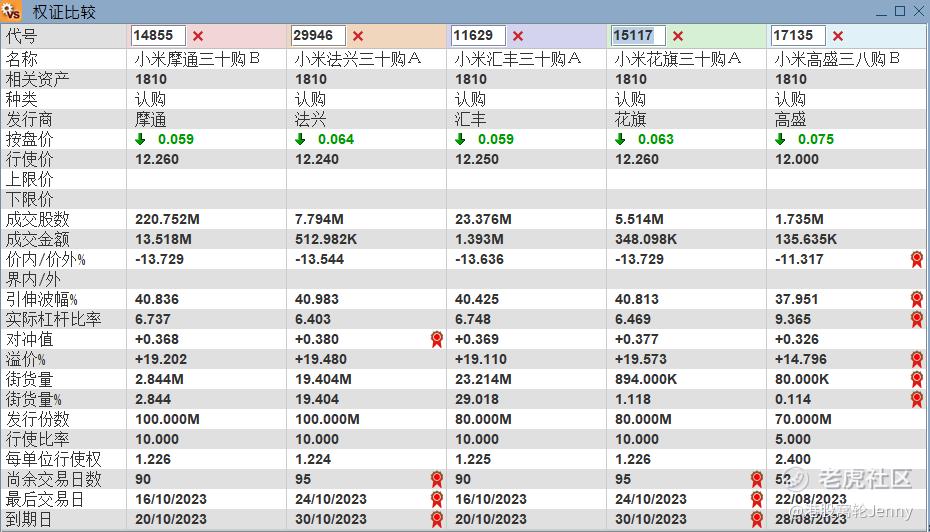Remove warrant 17135 with its red X

[x=838, y=36]
